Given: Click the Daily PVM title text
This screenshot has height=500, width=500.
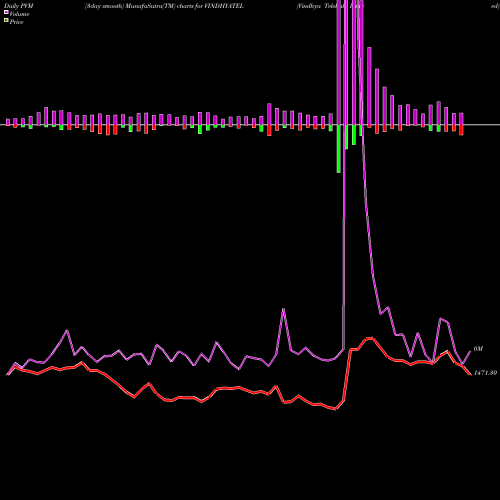Looking at the screenshot, I should click(x=18, y=6).
